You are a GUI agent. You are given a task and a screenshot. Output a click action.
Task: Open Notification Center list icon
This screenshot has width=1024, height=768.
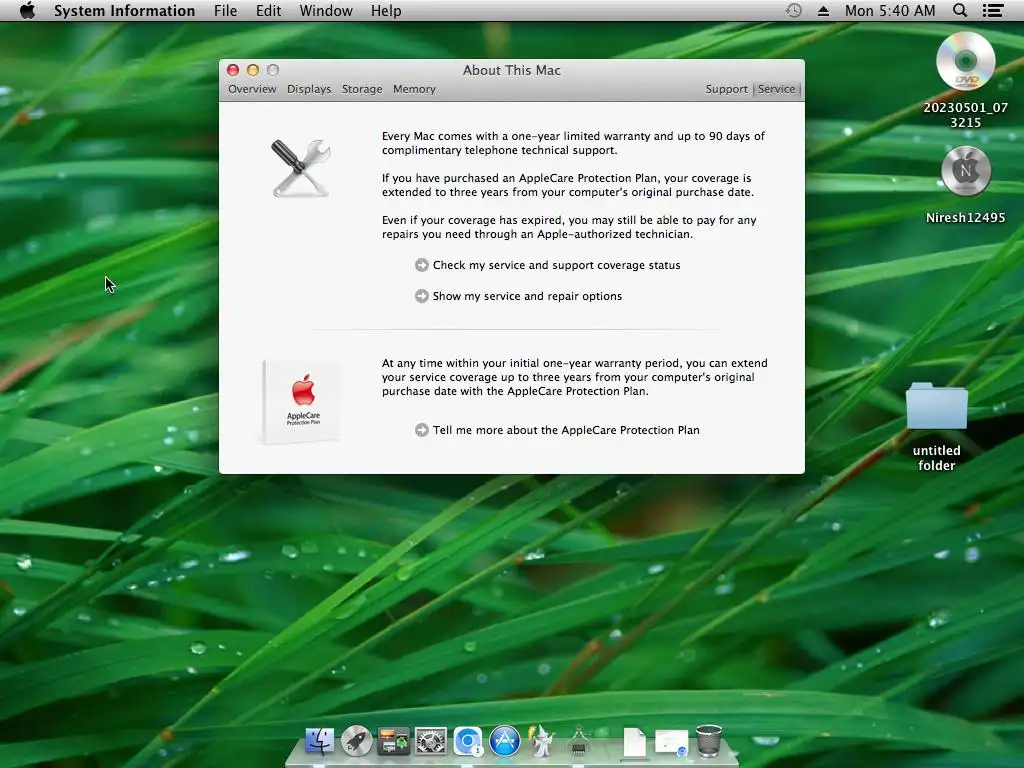pos(993,10)
